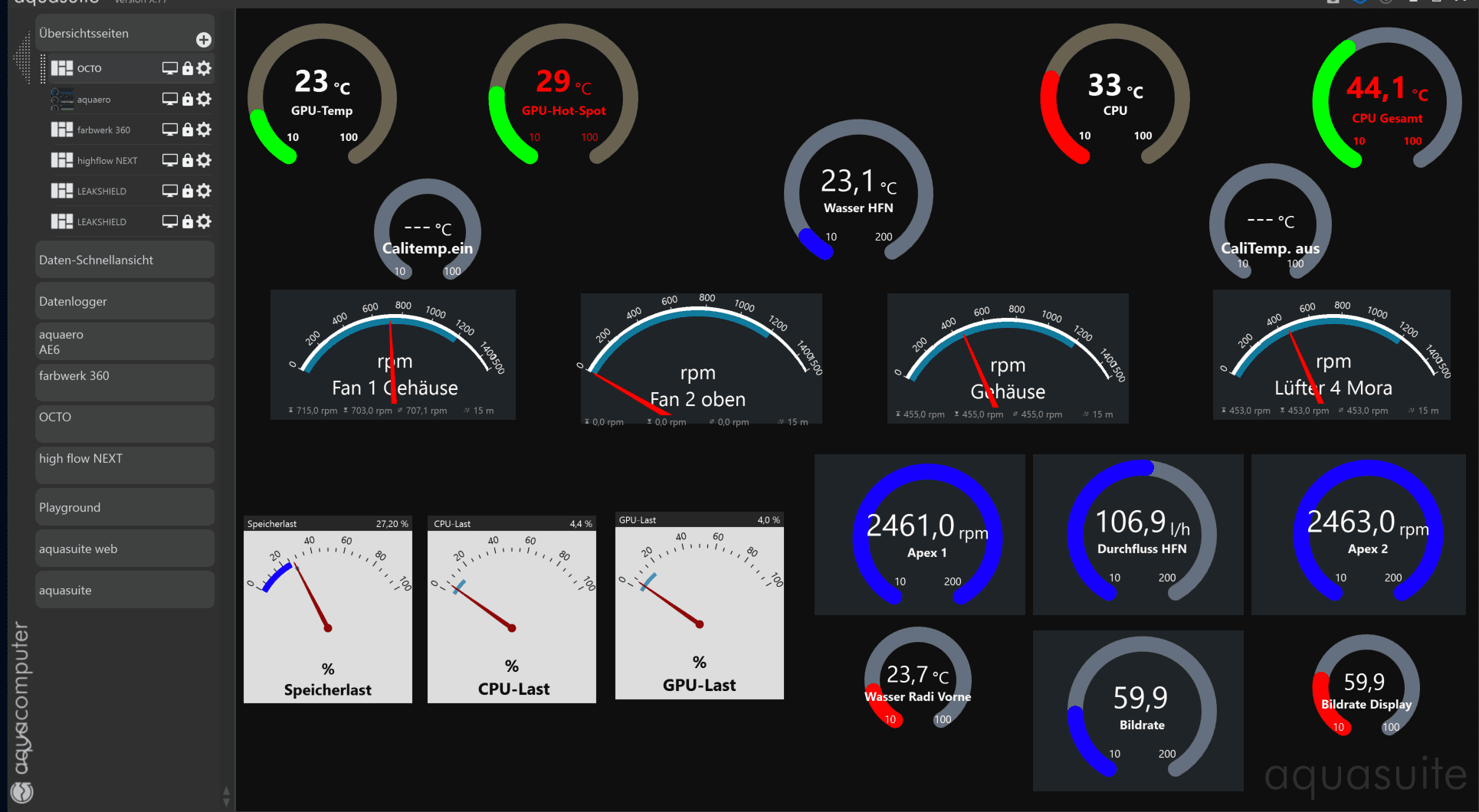Toggle the lock on highflow NEXT overview page
1479x812 pixels.
click(188, 160)
